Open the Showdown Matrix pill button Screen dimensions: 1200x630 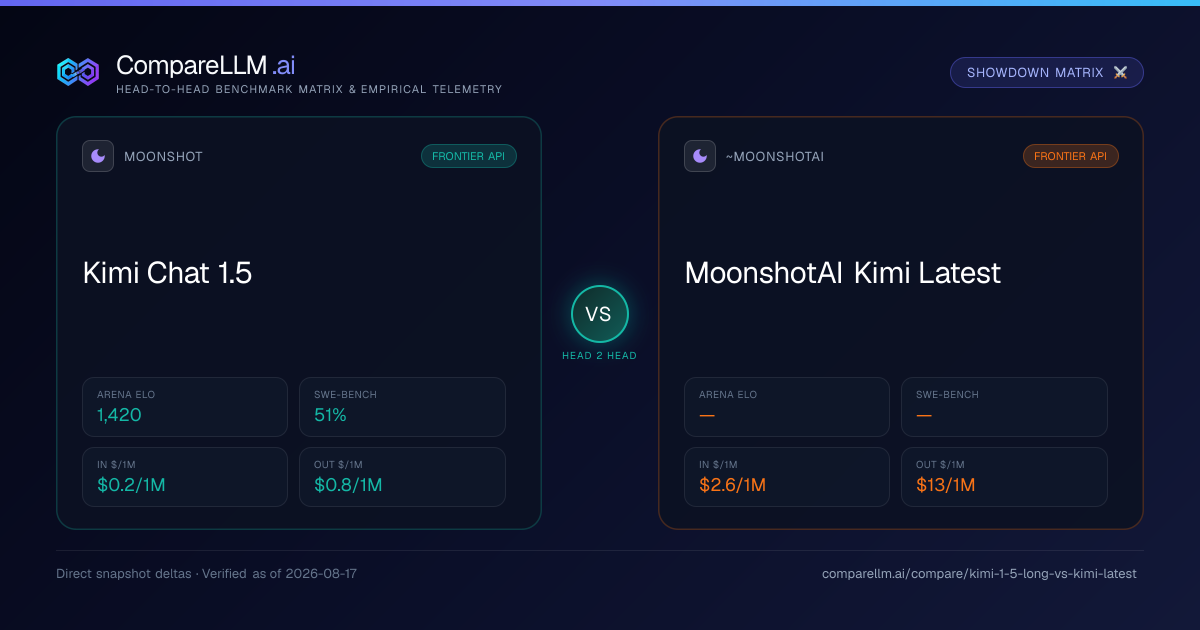point(1047,73)
